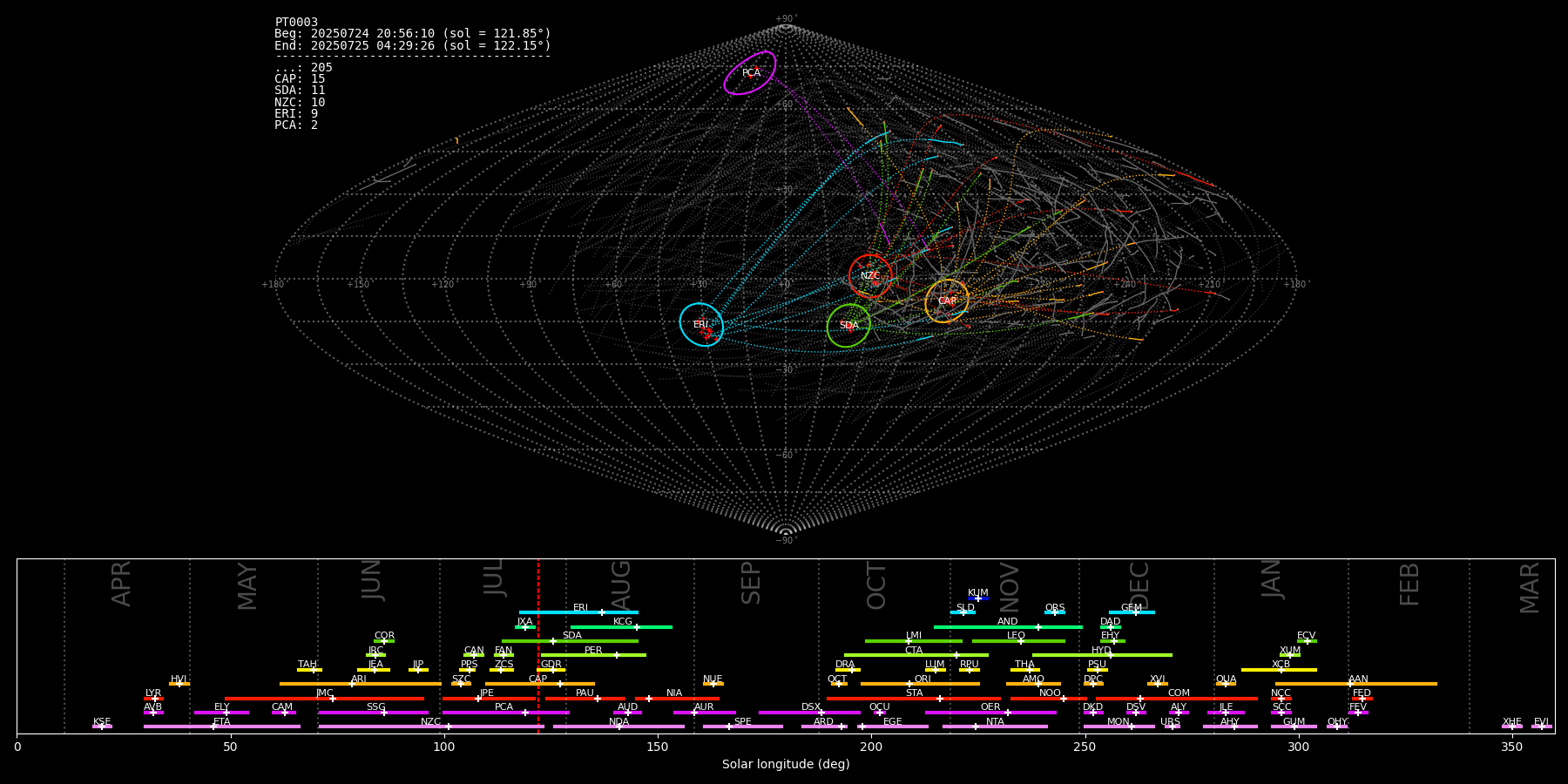Click the orange AAN shower bar in timeline
Image resolution: width=1568 pixels, height=784 pixels.
tap(1356, 684)
